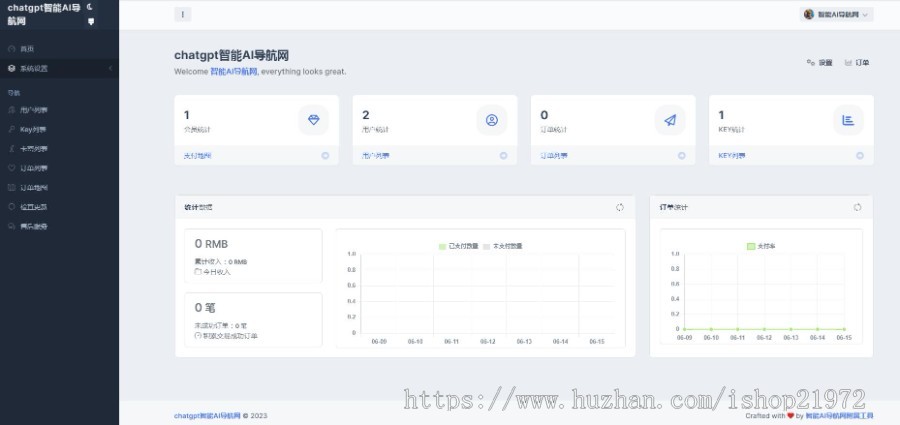Click the 0 笔 order count value

205,308
